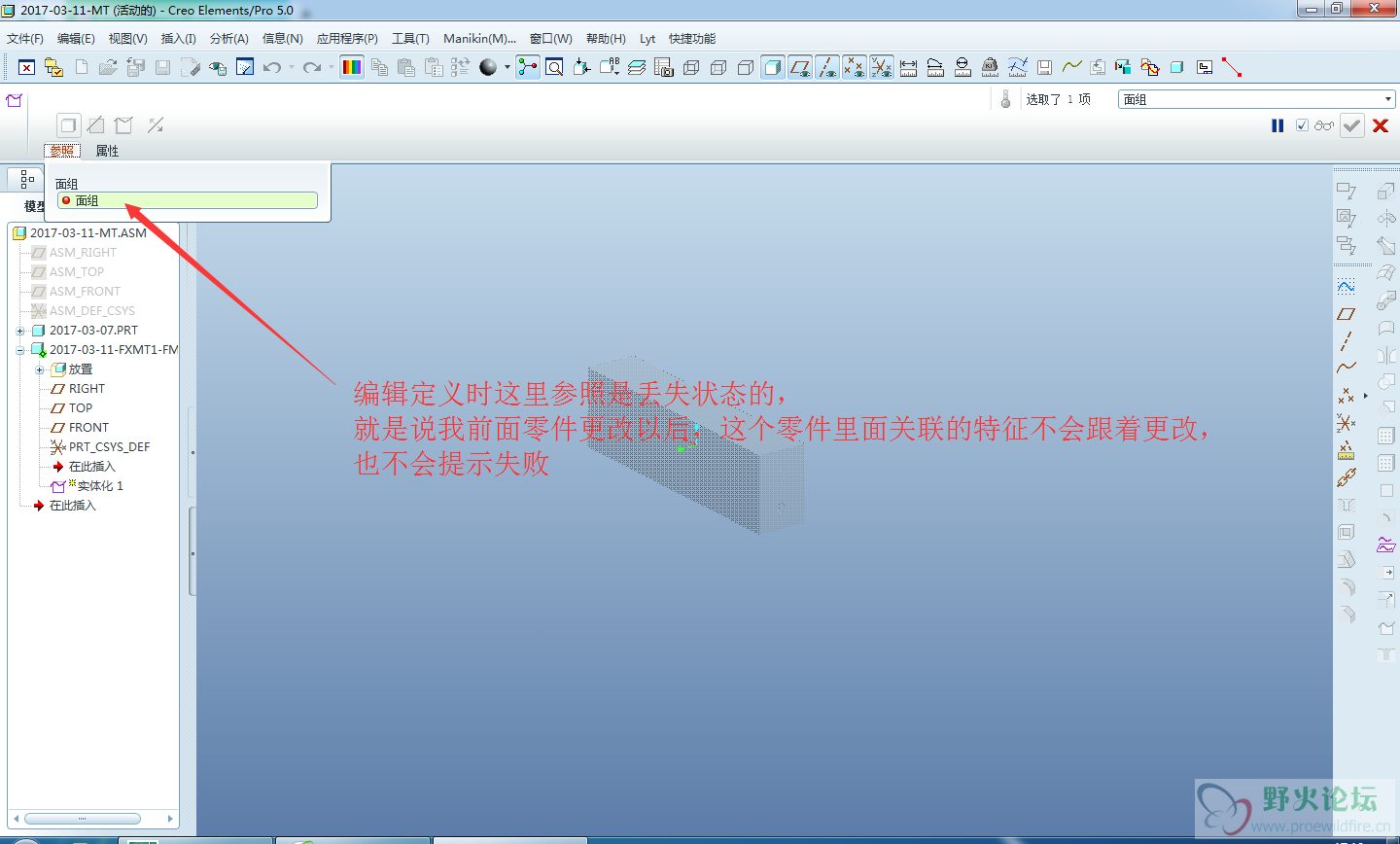
Task: Click scrollbar right arrow in model tree
Action: [x=170, y=818]
